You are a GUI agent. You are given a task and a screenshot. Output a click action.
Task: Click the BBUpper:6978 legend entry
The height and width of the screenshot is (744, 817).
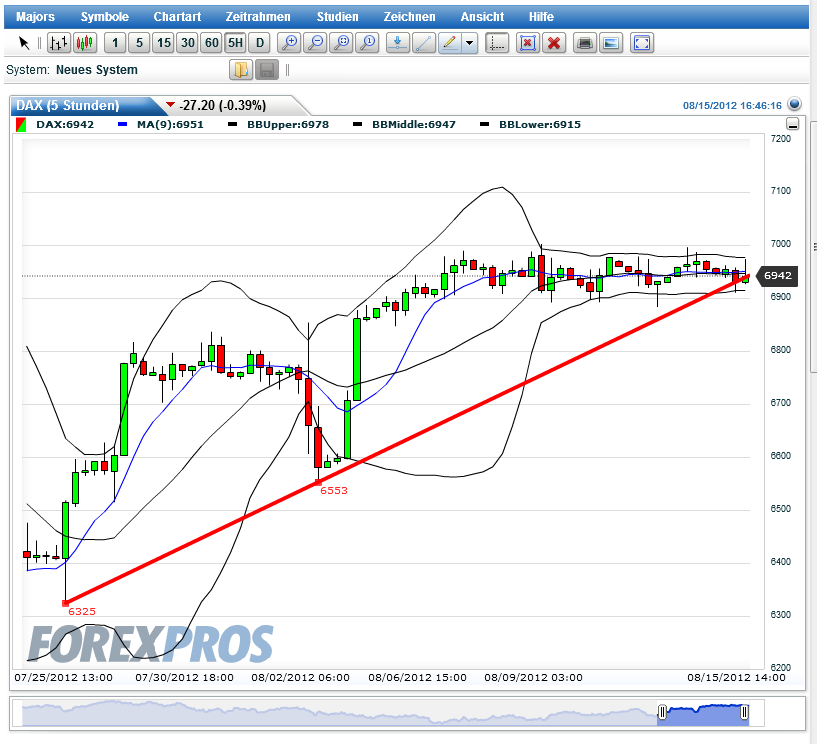pyautogui.click(x=288, y=125)
